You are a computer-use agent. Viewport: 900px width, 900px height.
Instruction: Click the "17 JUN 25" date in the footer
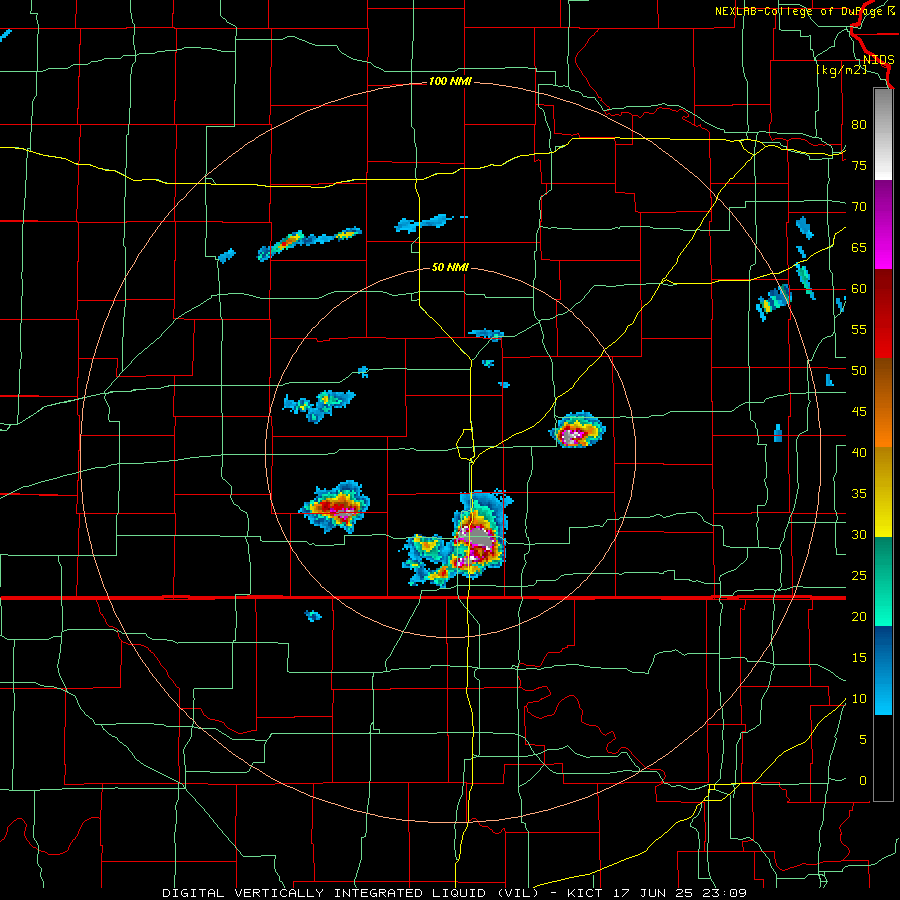(653, 893)
